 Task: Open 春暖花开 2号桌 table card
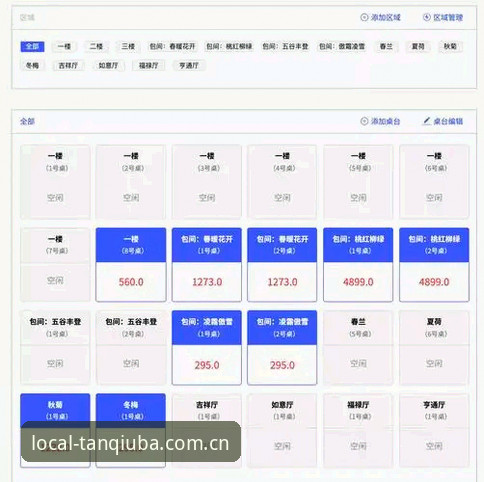coord(282,265)
